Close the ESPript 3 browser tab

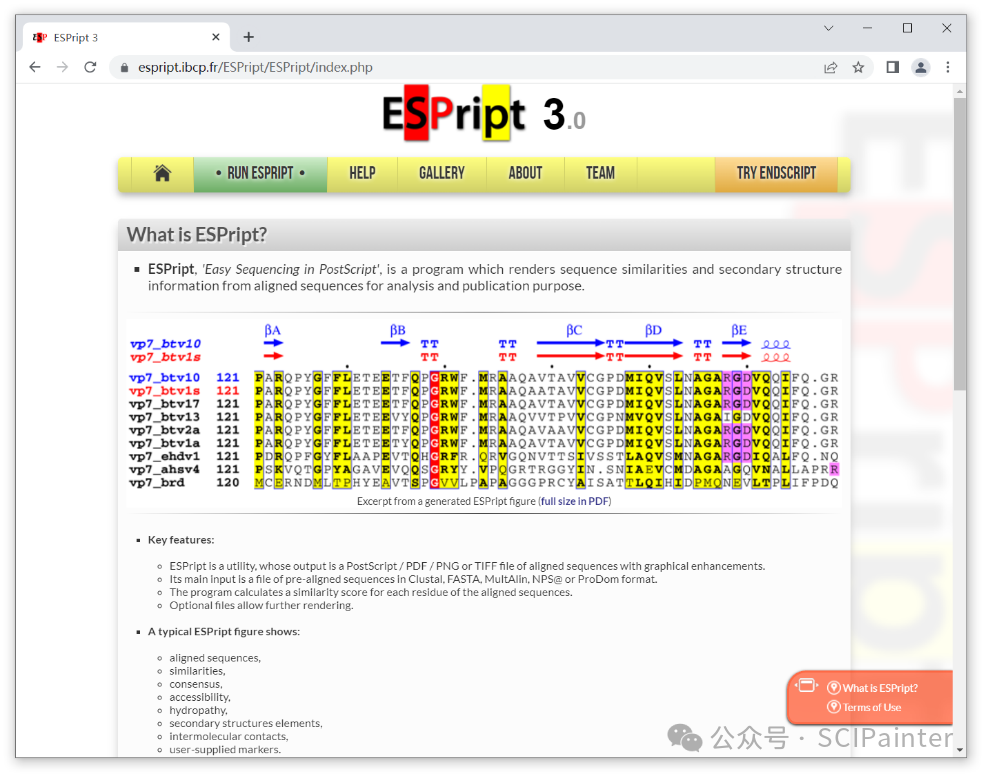tap(216, 37)
